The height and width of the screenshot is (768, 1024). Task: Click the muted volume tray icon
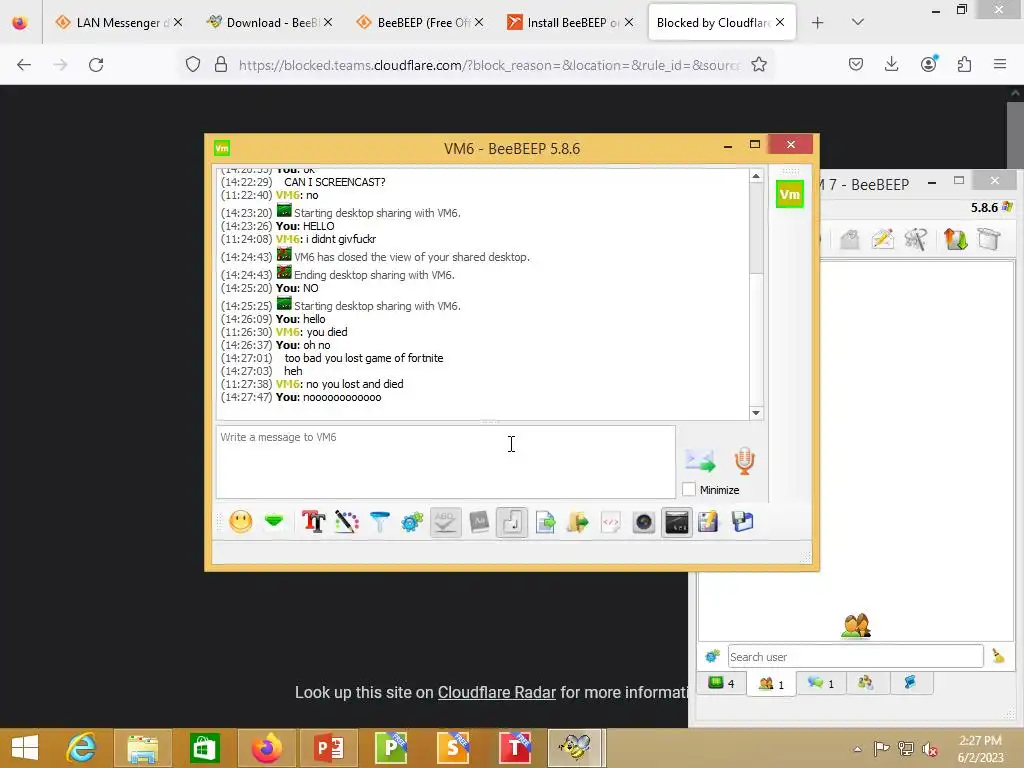tap(929, 748)
